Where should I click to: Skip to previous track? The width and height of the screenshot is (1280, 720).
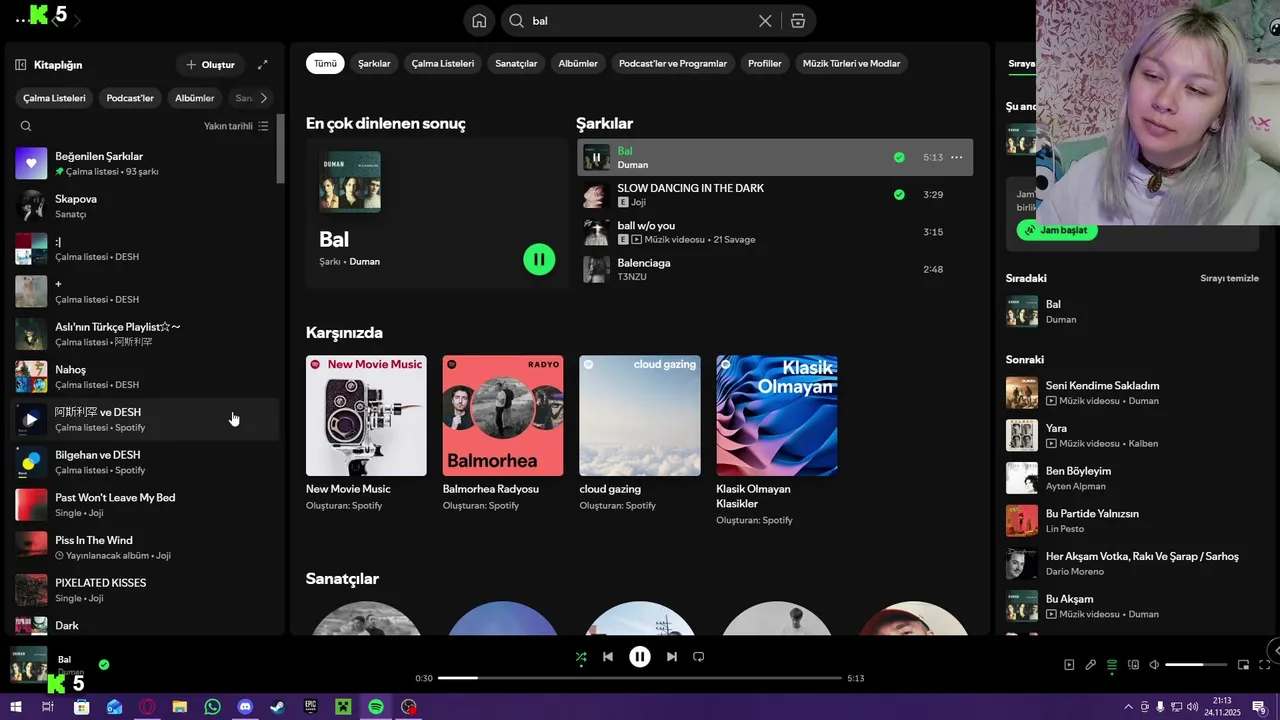(x=608, y=657)
